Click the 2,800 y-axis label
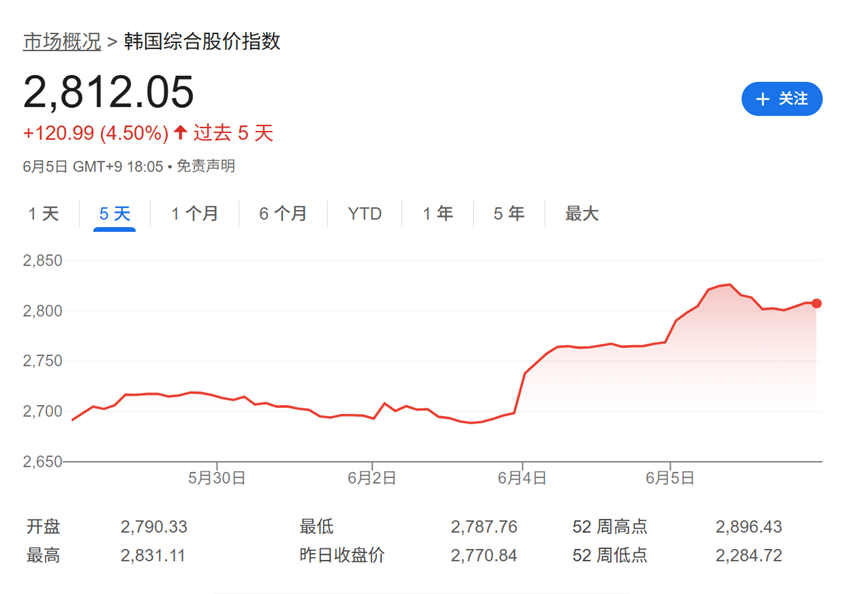865x594 pixels. (42, 311)
